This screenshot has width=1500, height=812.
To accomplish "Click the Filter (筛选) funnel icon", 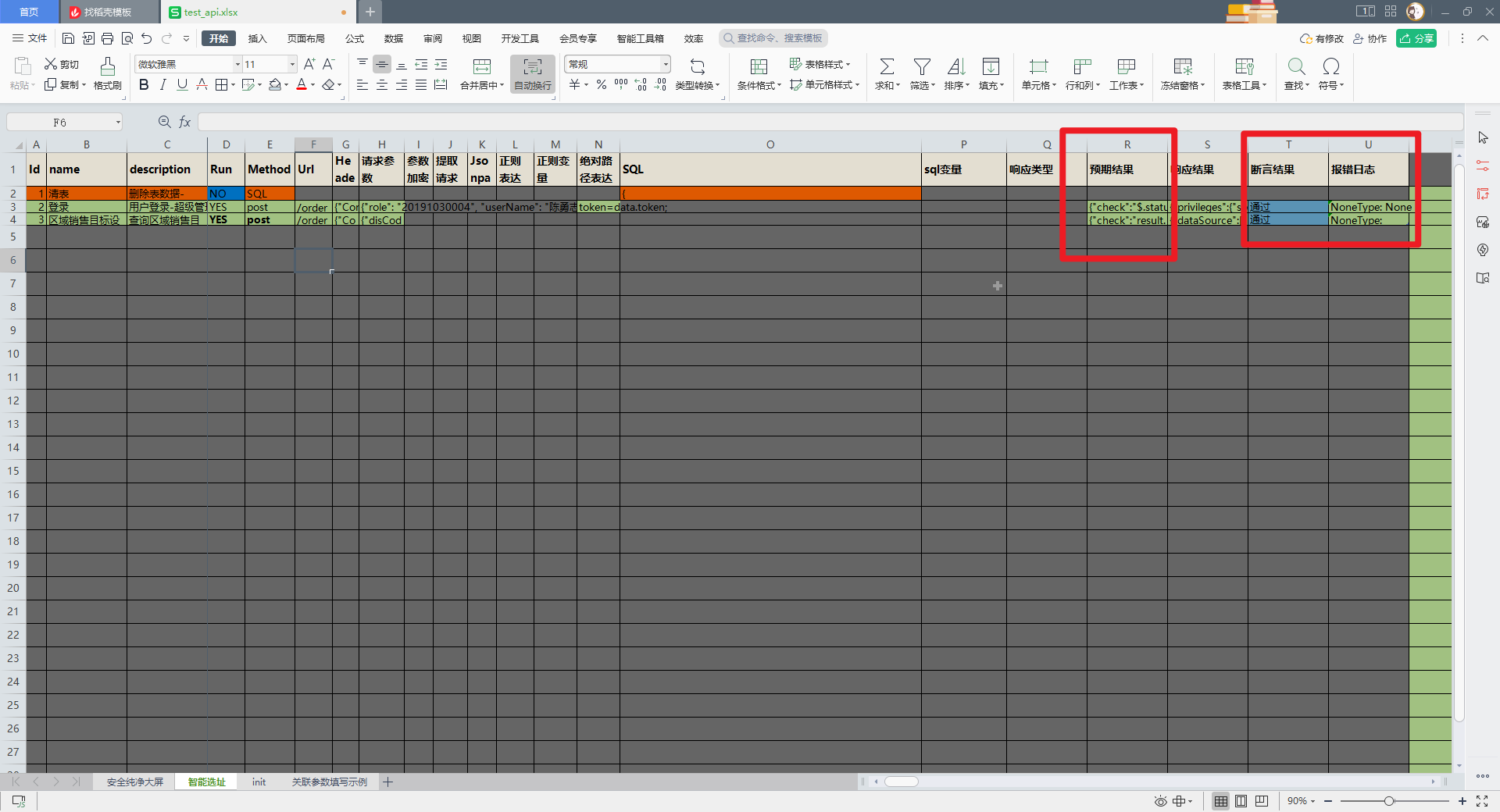I will (922, 66).
